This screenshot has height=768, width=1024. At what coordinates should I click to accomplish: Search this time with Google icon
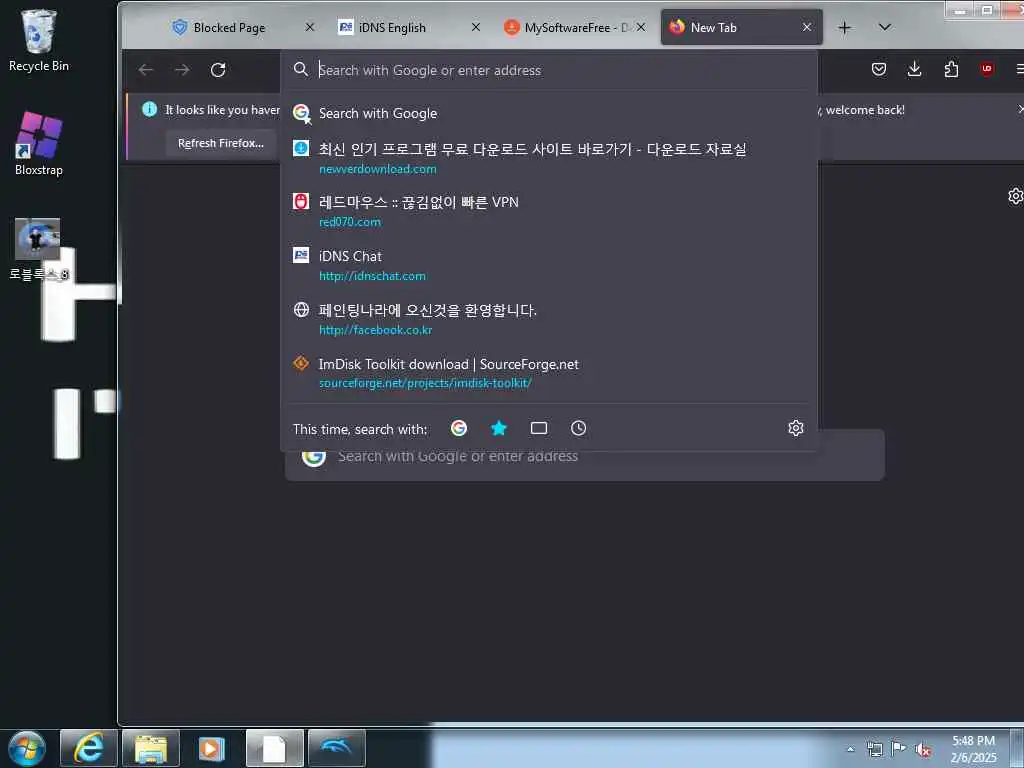click(459, 428)
